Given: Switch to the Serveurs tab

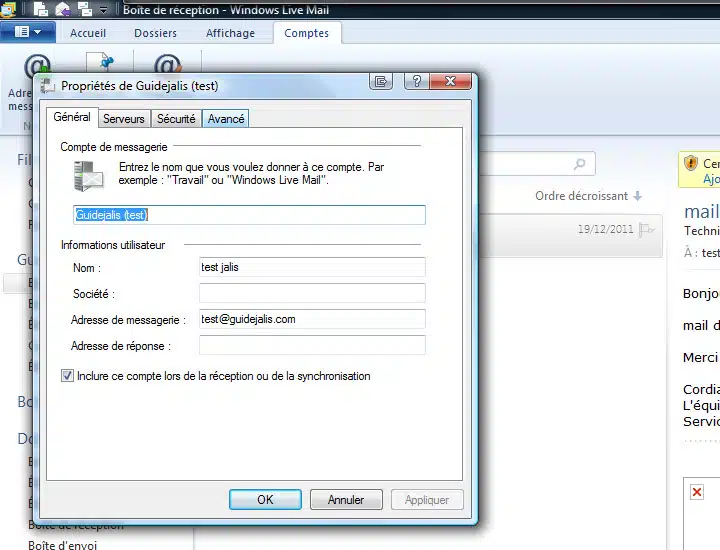Looking at the screenshot, I should [124, 119].
